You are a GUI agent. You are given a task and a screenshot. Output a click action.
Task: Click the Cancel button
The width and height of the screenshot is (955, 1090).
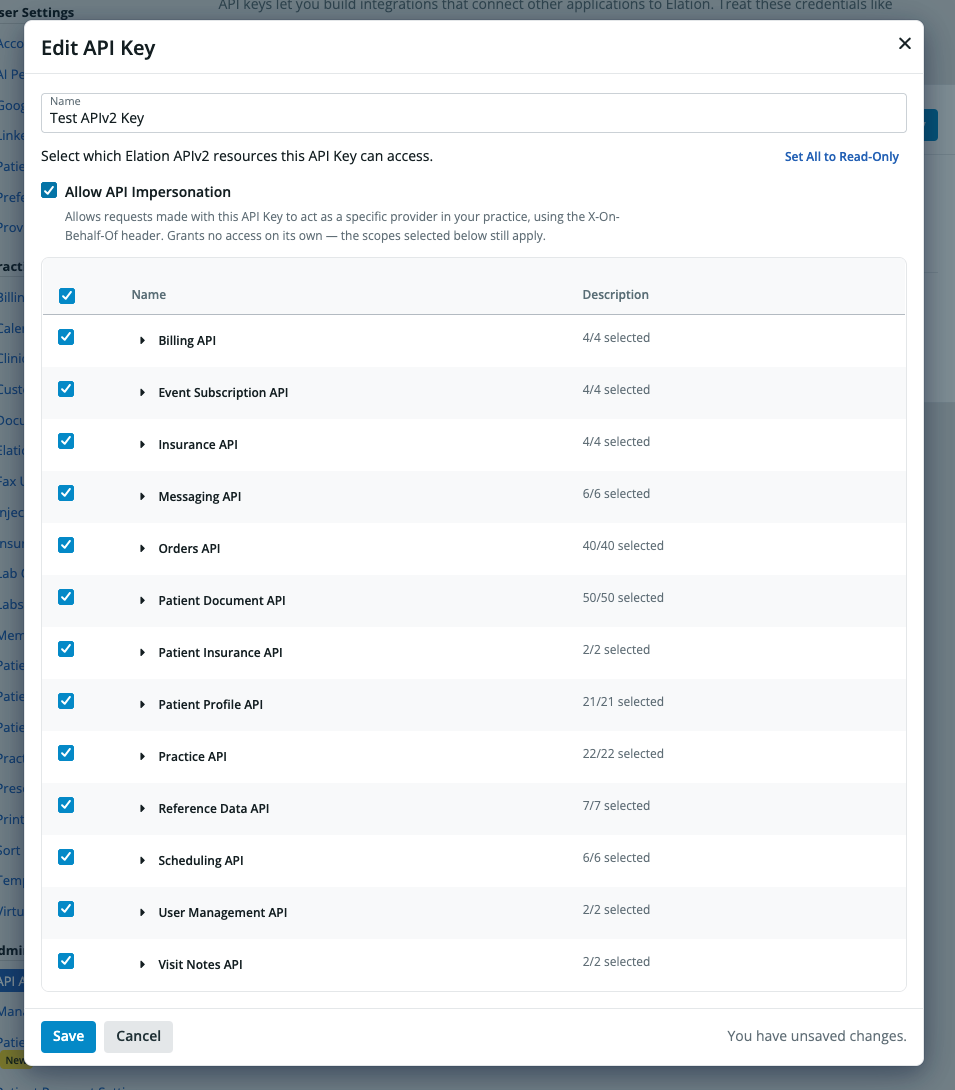tap(138, 1036)
